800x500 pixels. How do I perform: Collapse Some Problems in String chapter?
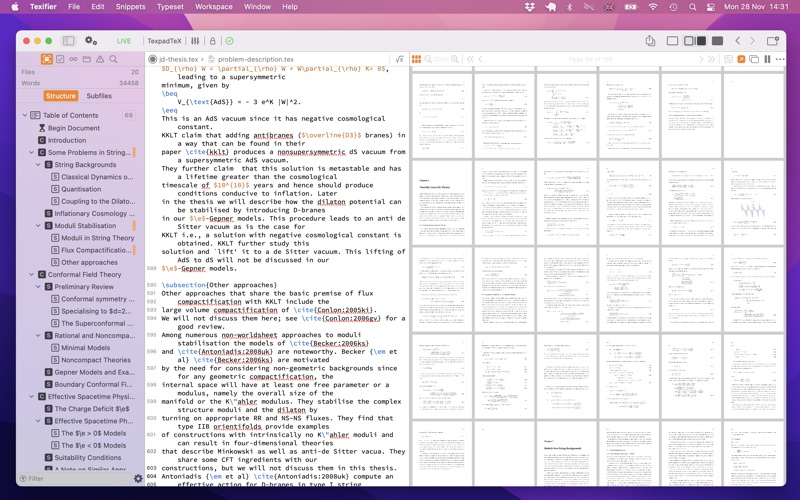point(32,153)
